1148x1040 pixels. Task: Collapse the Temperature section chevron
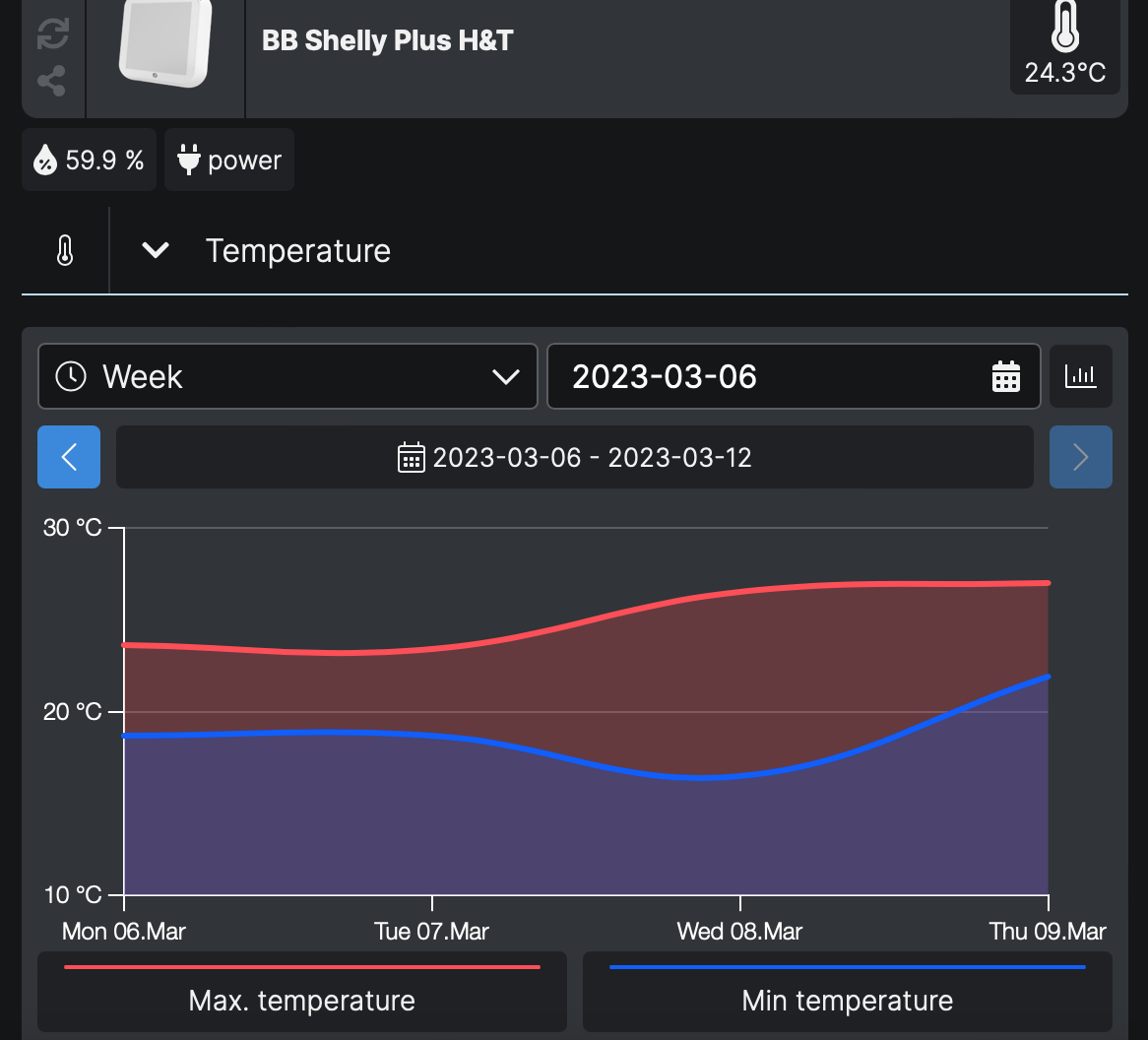(156, 251)
